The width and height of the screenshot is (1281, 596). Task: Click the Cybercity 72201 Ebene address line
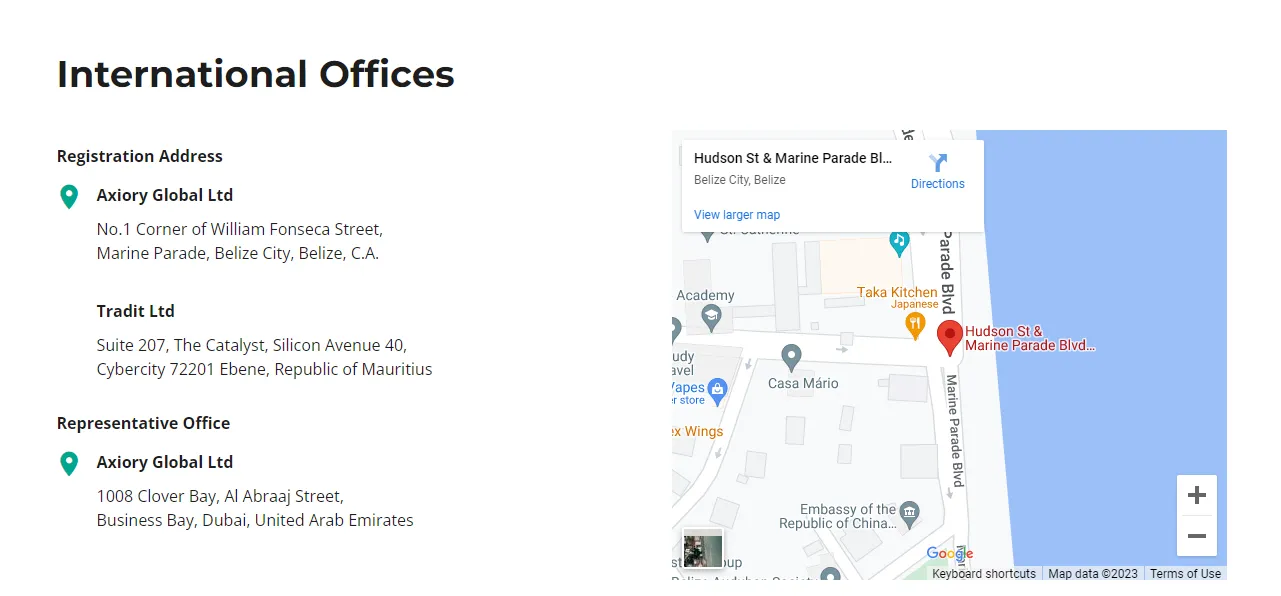[265, 369]
